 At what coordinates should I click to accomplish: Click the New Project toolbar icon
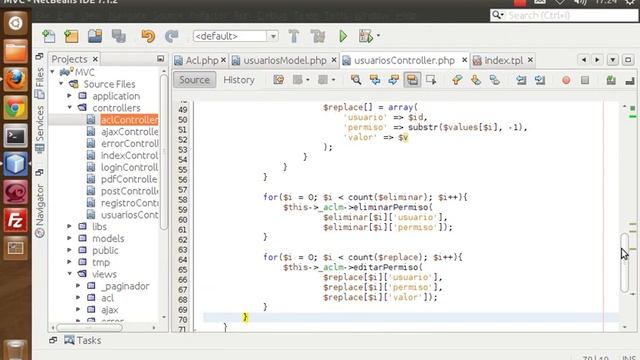coord(71,36)
